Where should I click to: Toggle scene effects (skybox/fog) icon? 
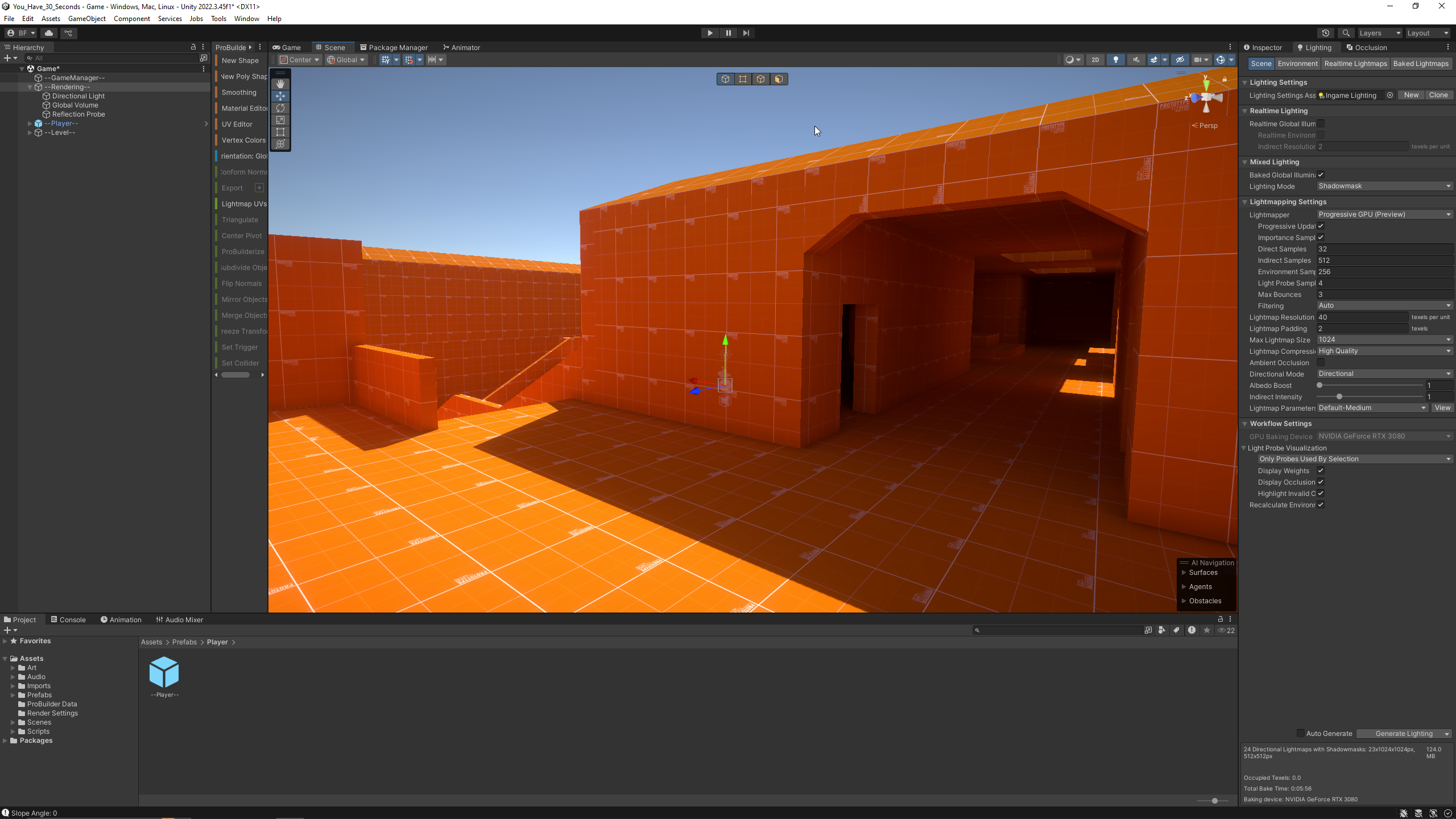click(x=1154, y=60)
